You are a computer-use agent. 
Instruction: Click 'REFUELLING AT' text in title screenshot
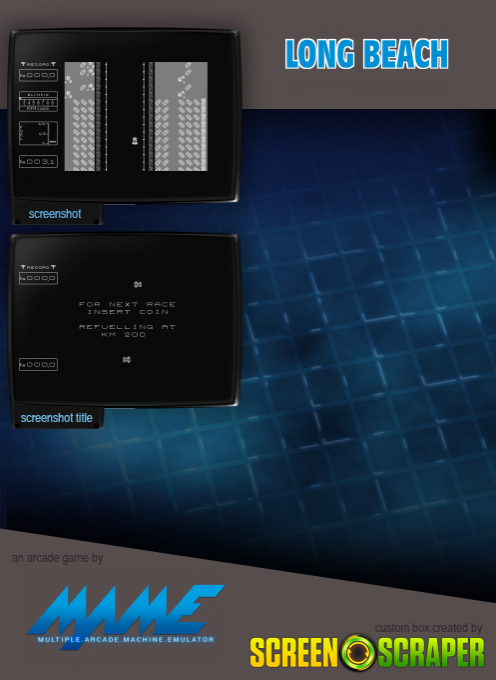pyautogui.click(x=127, y=327)
